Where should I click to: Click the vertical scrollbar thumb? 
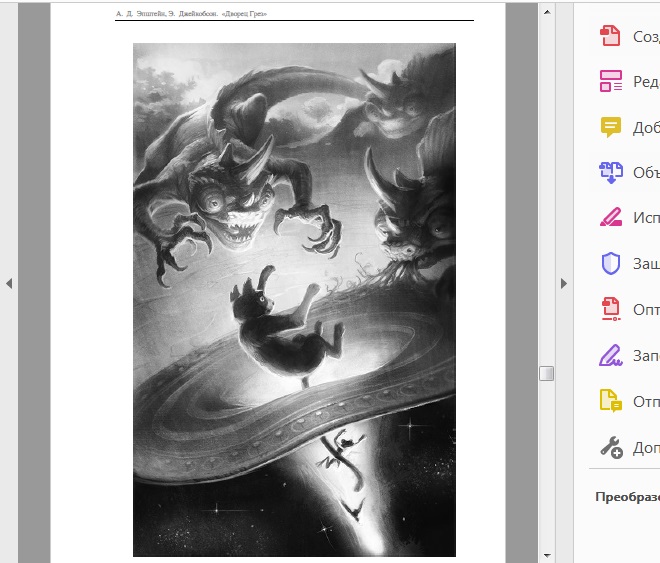tap(546, 373)
